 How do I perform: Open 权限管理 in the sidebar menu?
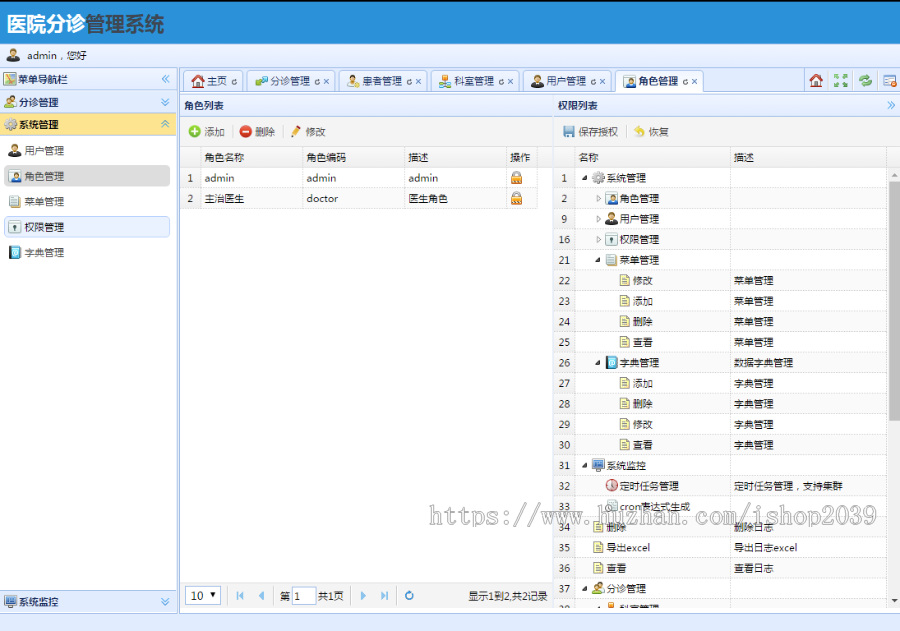point(87,227)
